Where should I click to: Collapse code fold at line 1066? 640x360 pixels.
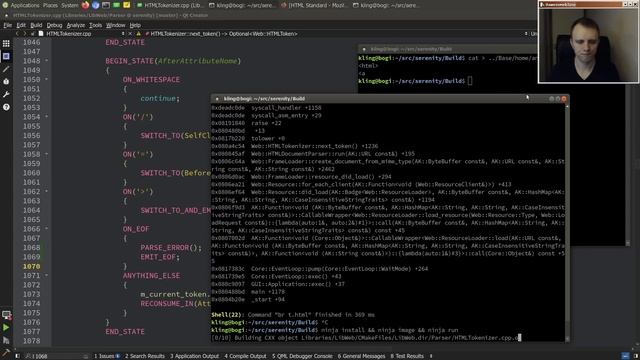47,229
